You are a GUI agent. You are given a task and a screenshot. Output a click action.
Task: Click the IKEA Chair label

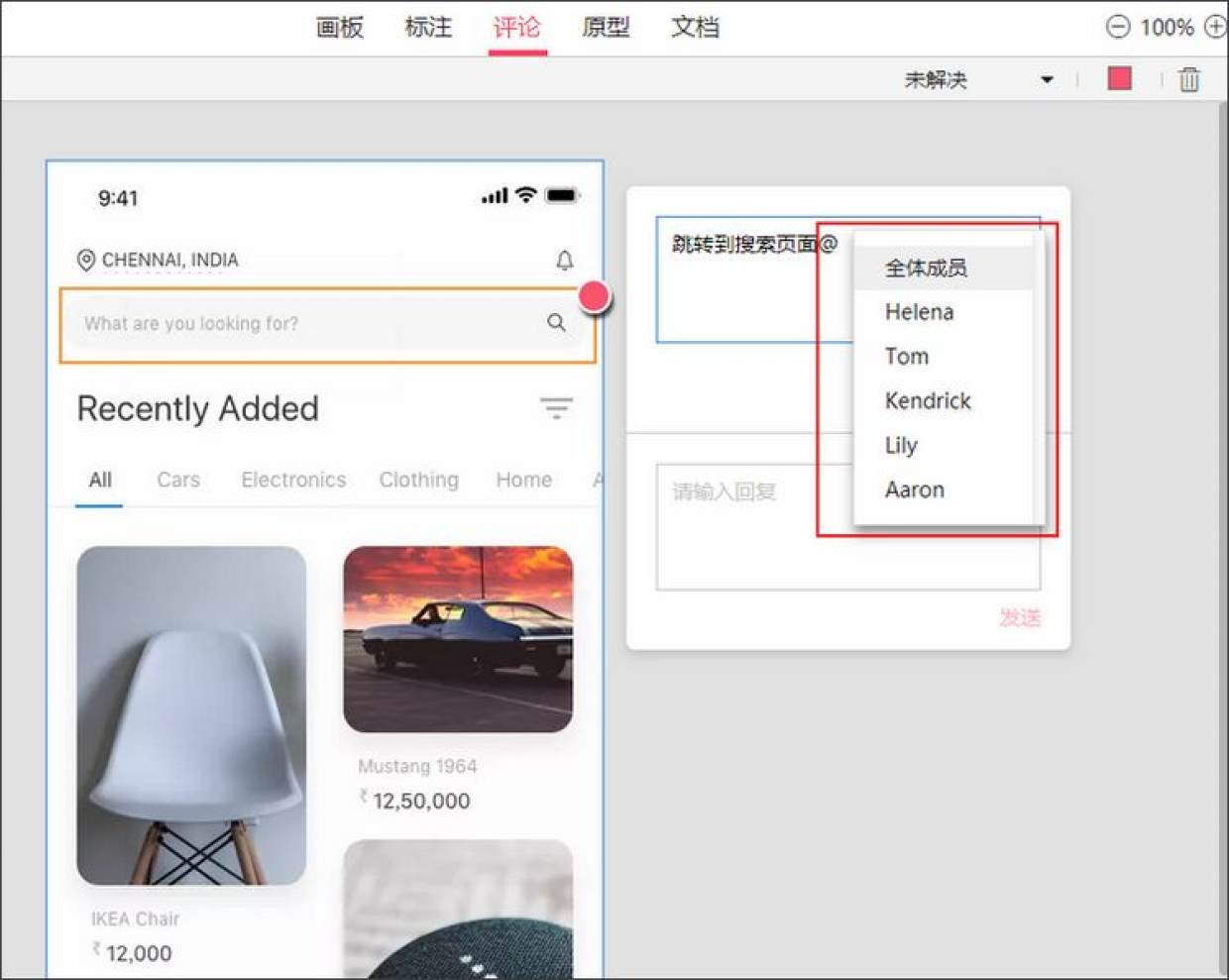click(136, 919)
